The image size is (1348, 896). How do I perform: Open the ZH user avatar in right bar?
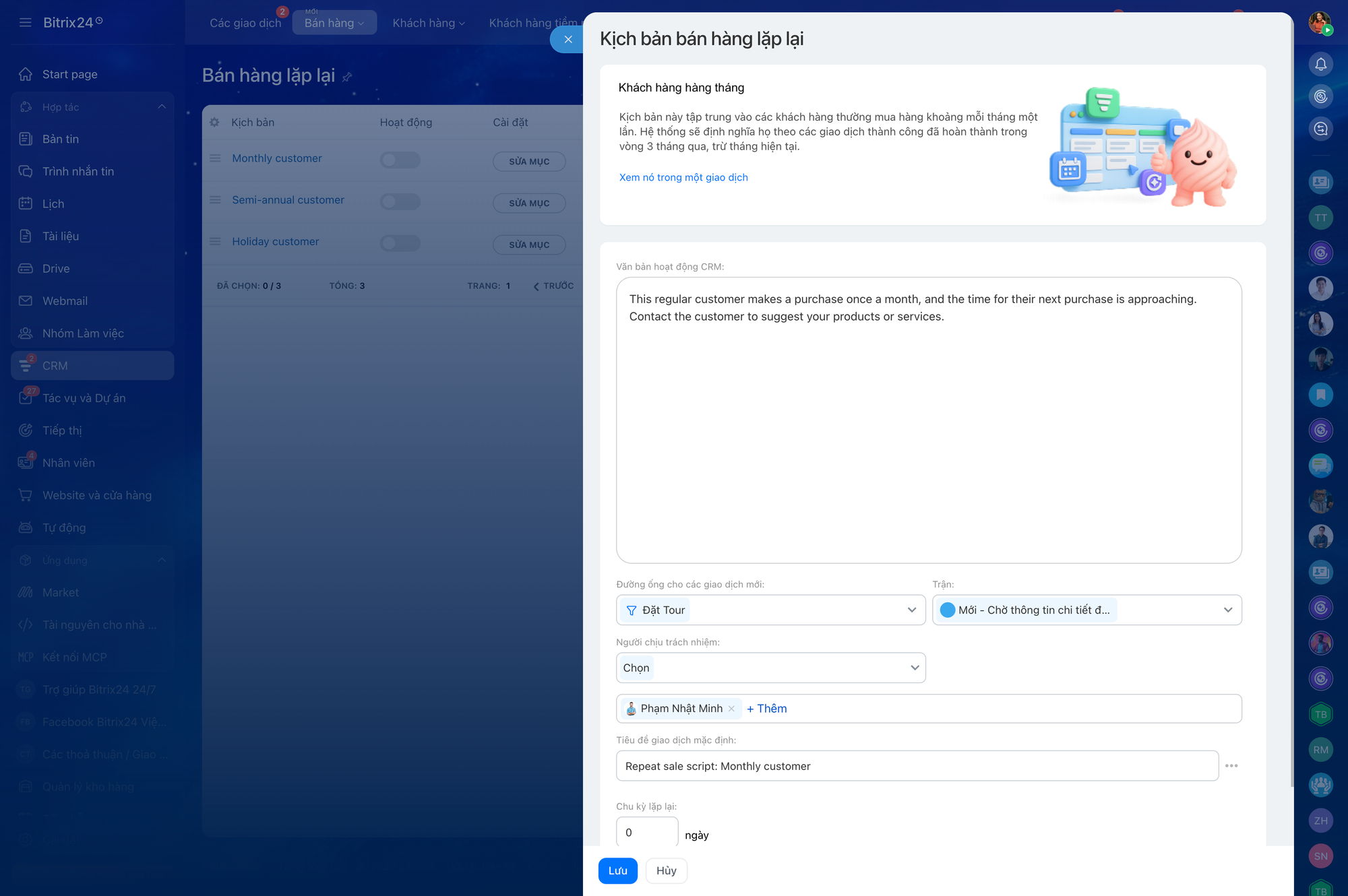coord(1320,821)
